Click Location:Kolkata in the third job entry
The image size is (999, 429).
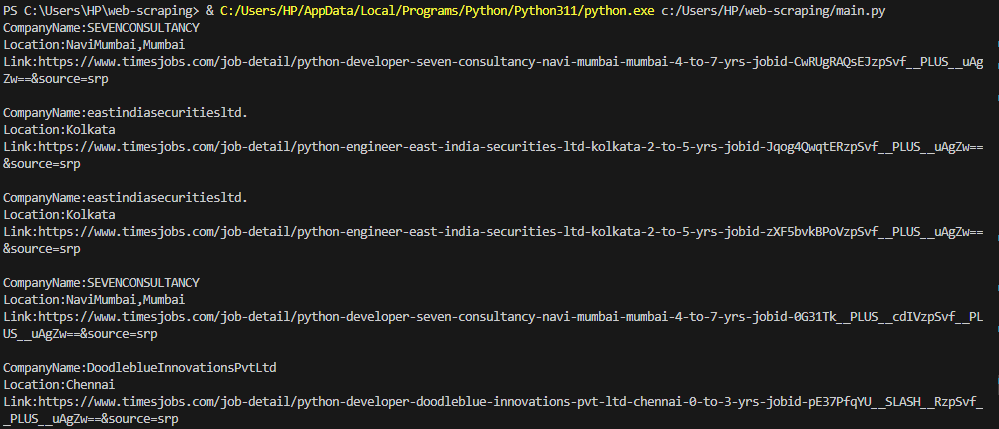pos(59,215)
